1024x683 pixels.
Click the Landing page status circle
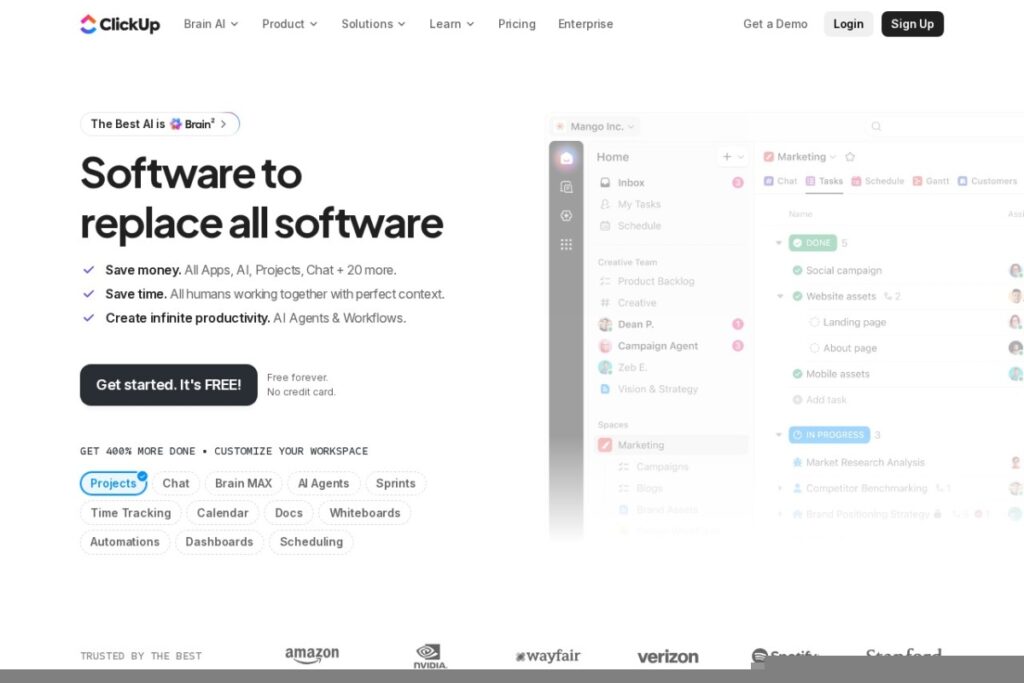pyautogui.click(x=814, y=323)
